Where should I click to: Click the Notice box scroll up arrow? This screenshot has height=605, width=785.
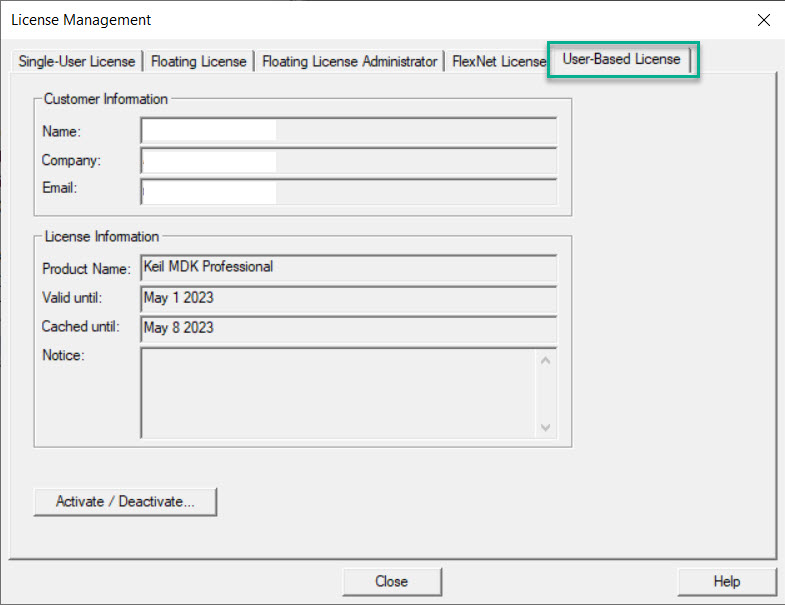546,360
